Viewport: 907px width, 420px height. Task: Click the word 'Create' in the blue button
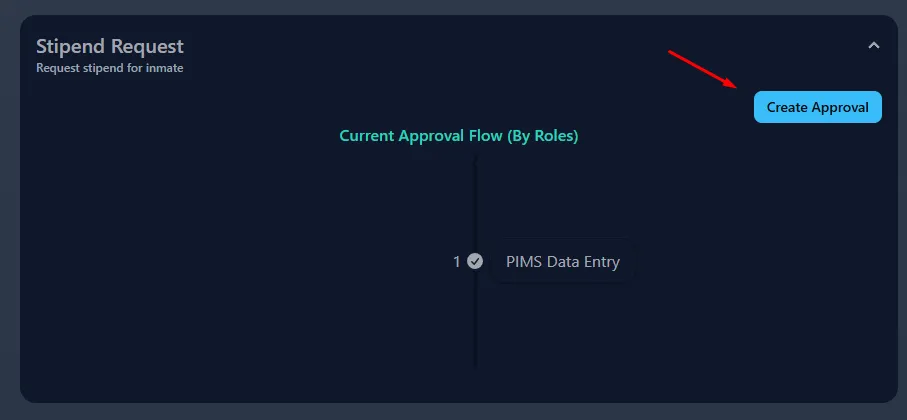pyautogui.click(x=787, y=107)
